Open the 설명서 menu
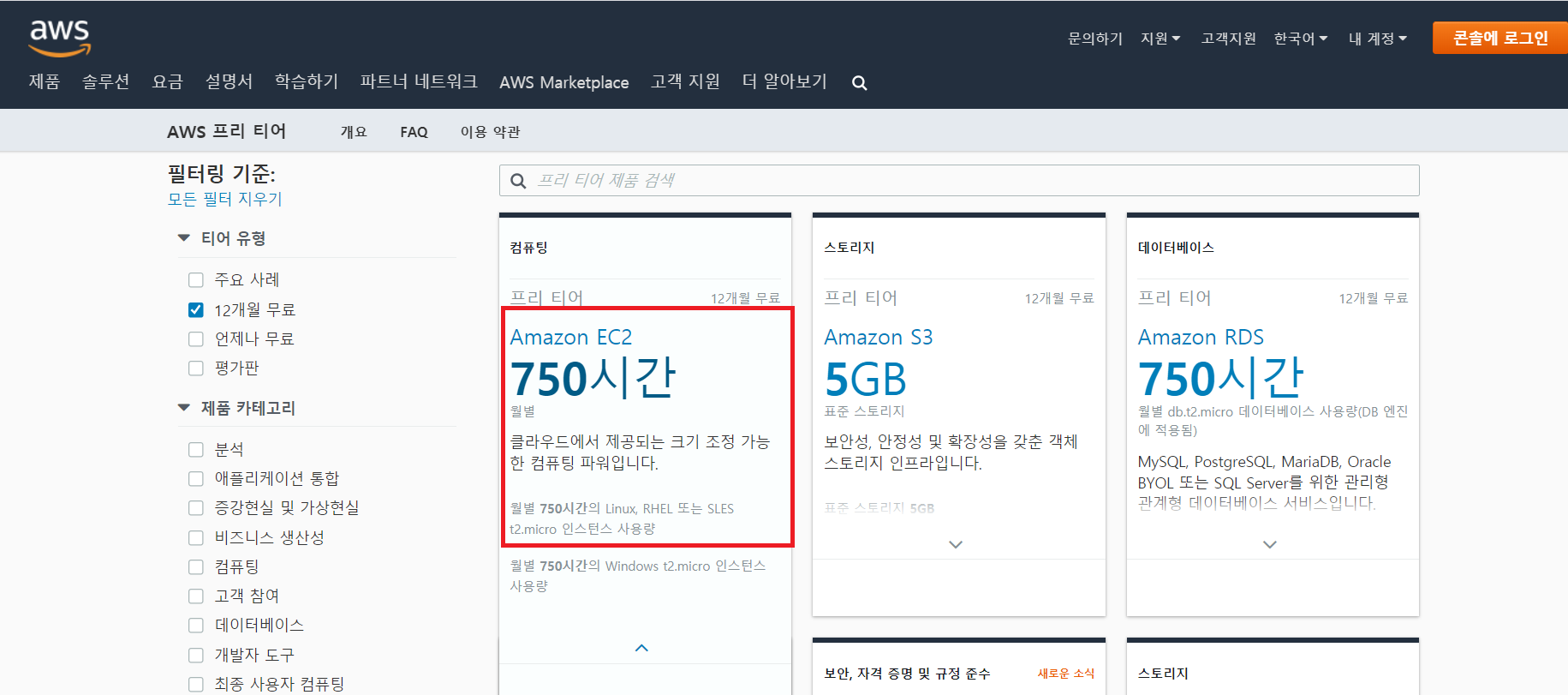Image resolution: width=1568 pixels, height=695 pixels. (x=229, y=81)
